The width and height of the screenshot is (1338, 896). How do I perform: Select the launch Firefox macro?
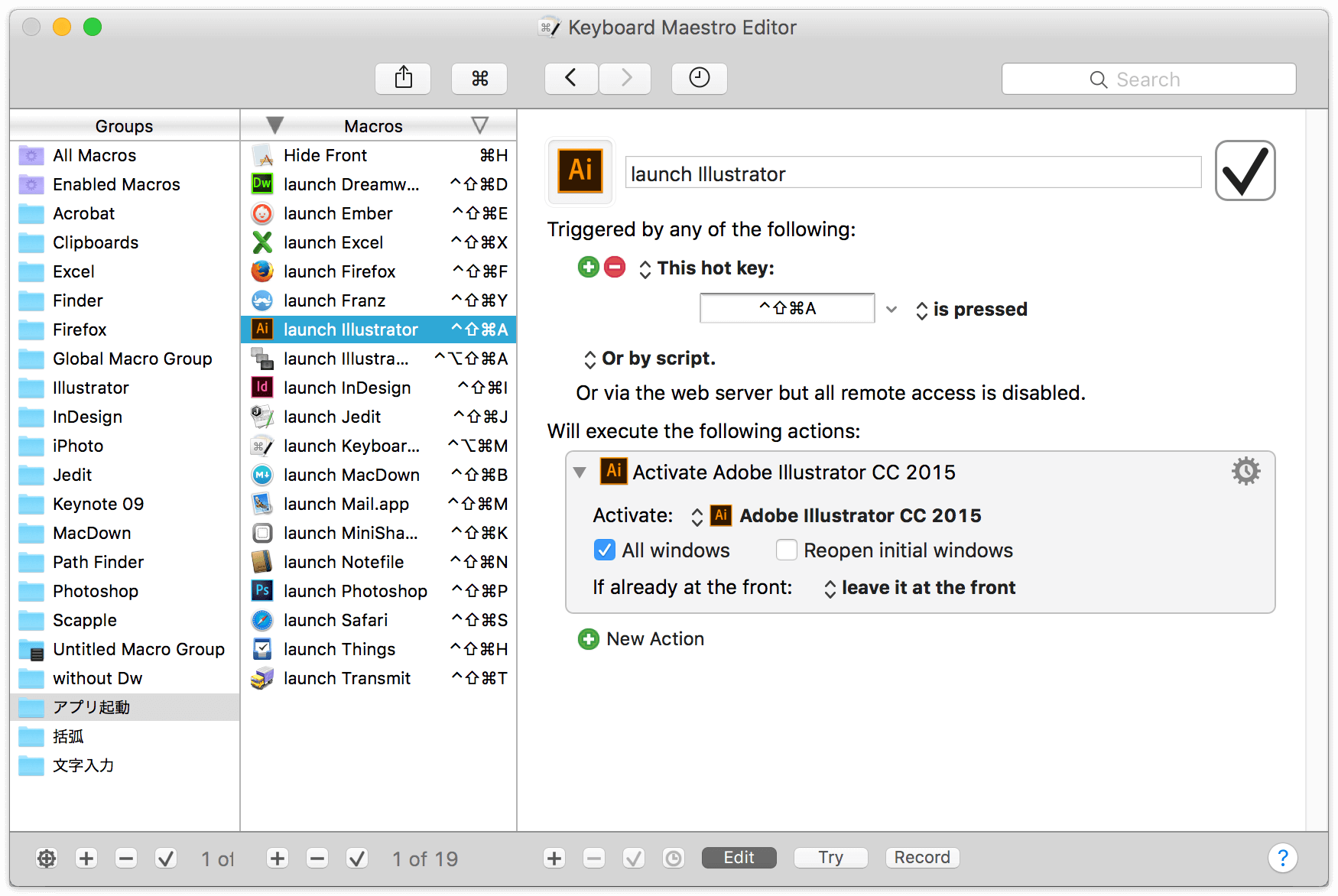coord(378,271)
